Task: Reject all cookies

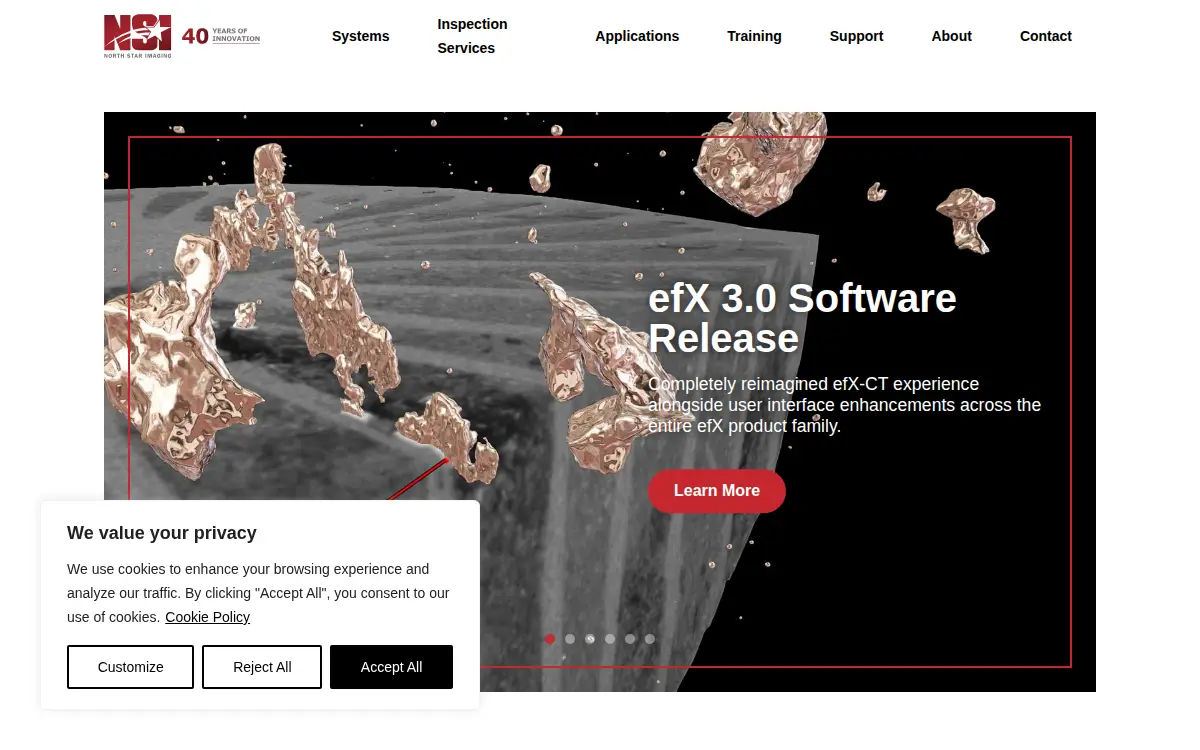Action: click(x=262, y=667)
